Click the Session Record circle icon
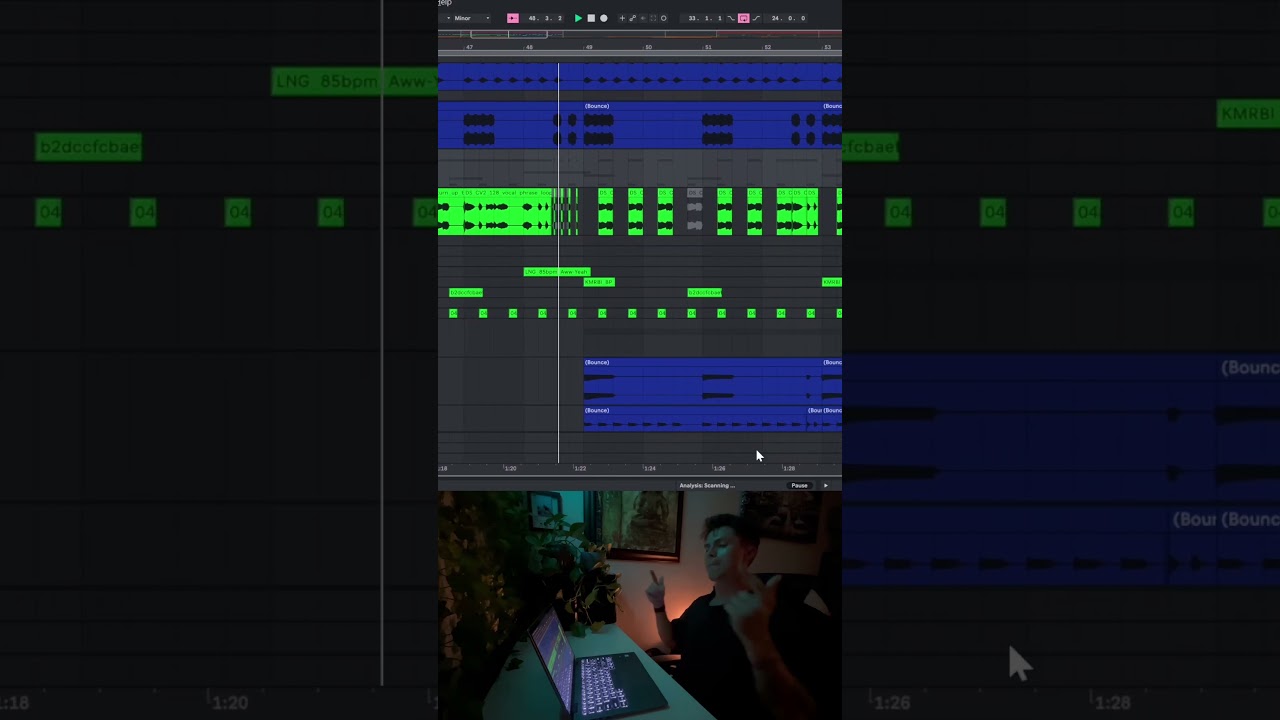This screenshot has width=1280, height=720. click(663, 18)
